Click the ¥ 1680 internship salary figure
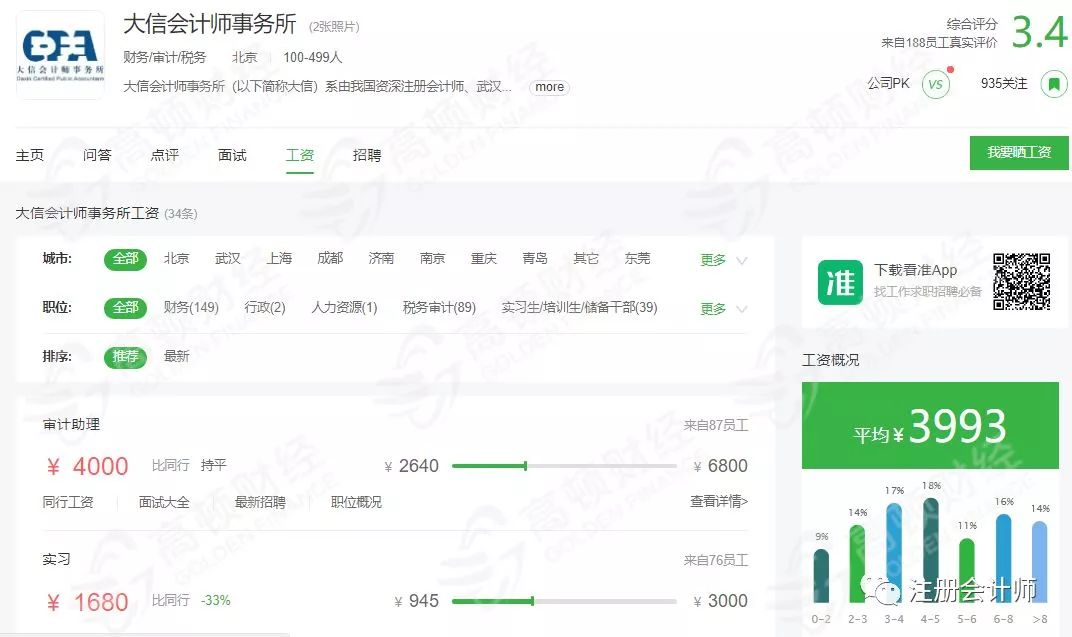The width and height of the screenshot is (1072, 637). click(x=88, y=602)
